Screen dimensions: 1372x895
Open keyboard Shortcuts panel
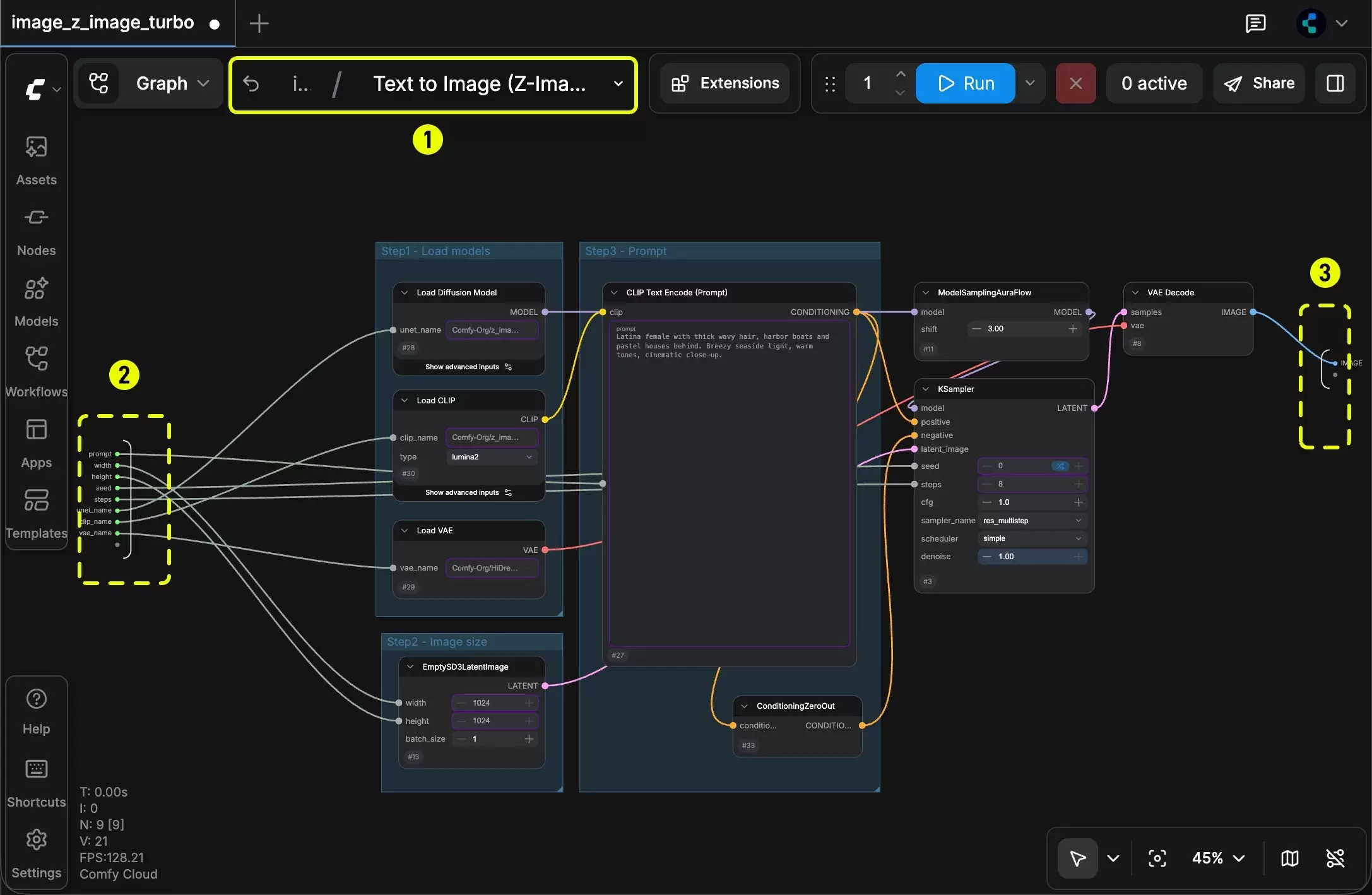pyautogui.click(x=36, y=783)
